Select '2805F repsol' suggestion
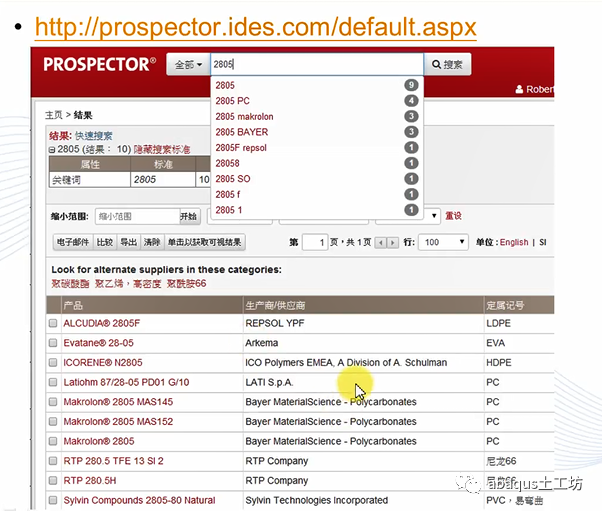Image resolution: width=602 pixels, height=511 pixels. [317, 148]
